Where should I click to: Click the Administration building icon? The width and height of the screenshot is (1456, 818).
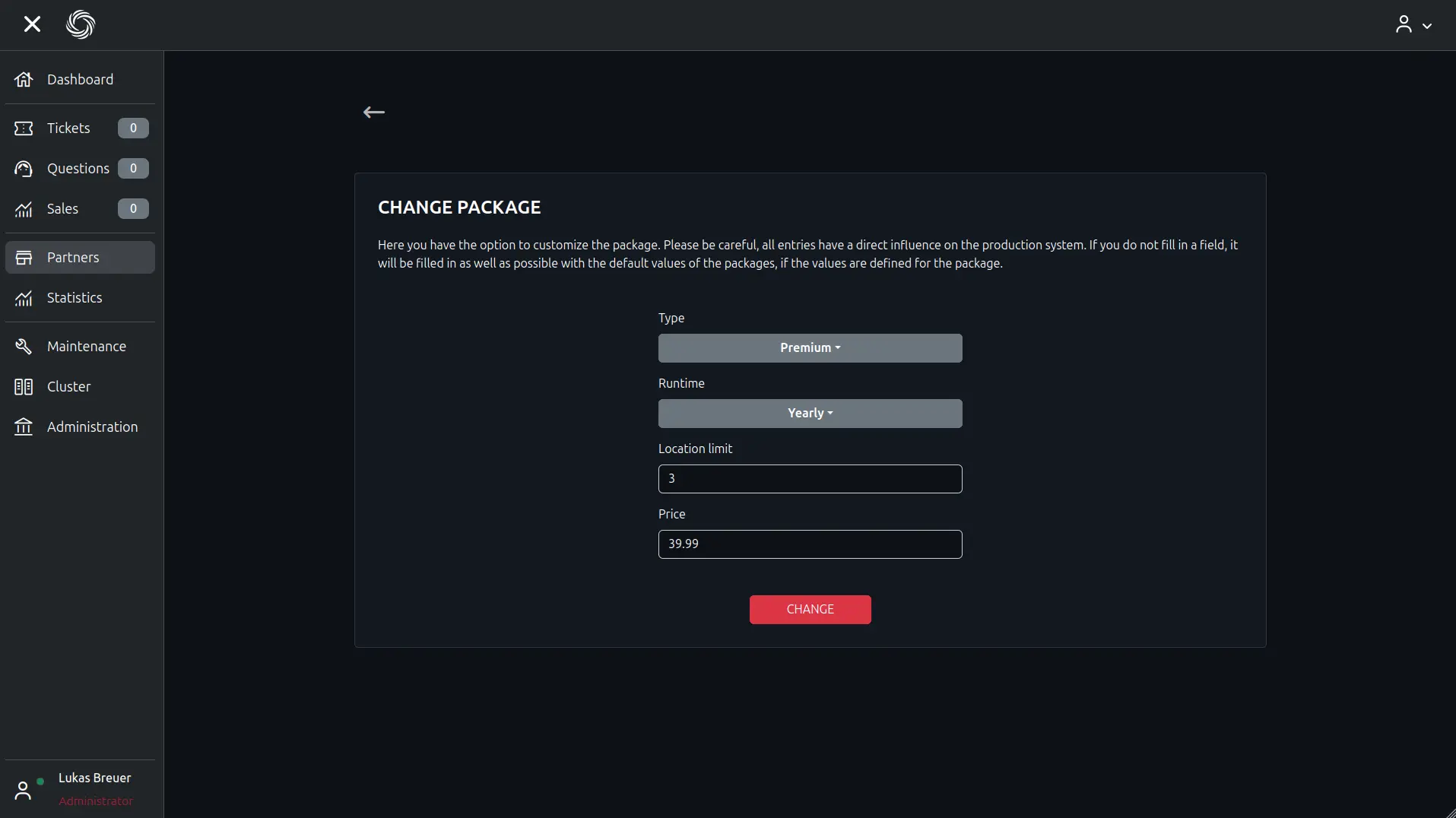tap(24, 427)
